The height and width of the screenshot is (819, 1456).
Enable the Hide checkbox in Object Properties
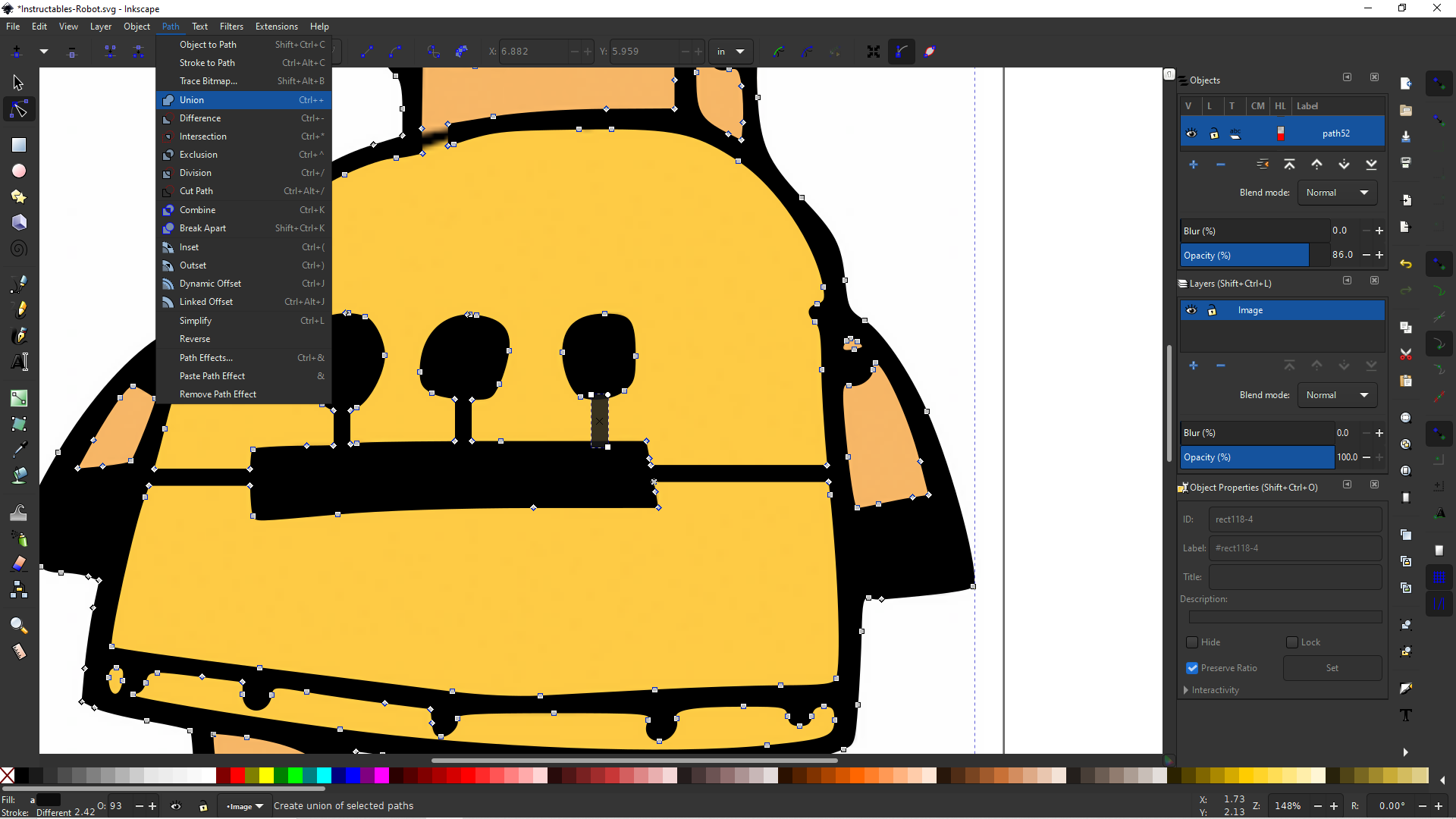(1193, 642)
